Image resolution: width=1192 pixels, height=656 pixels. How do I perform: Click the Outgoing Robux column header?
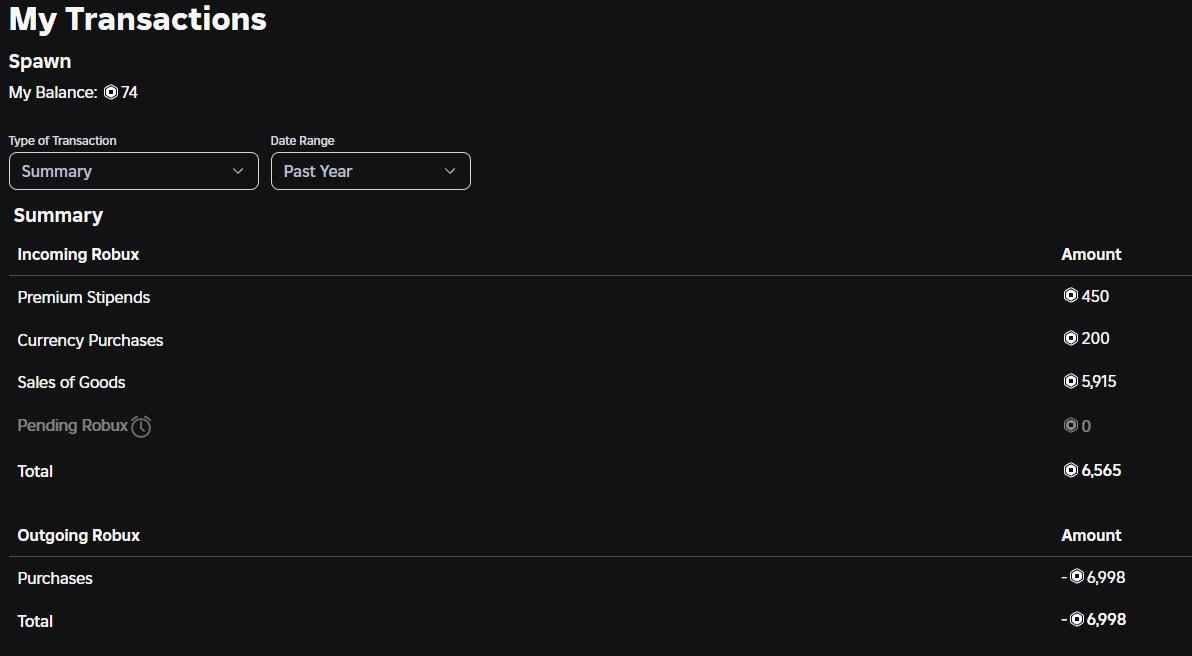78,535
